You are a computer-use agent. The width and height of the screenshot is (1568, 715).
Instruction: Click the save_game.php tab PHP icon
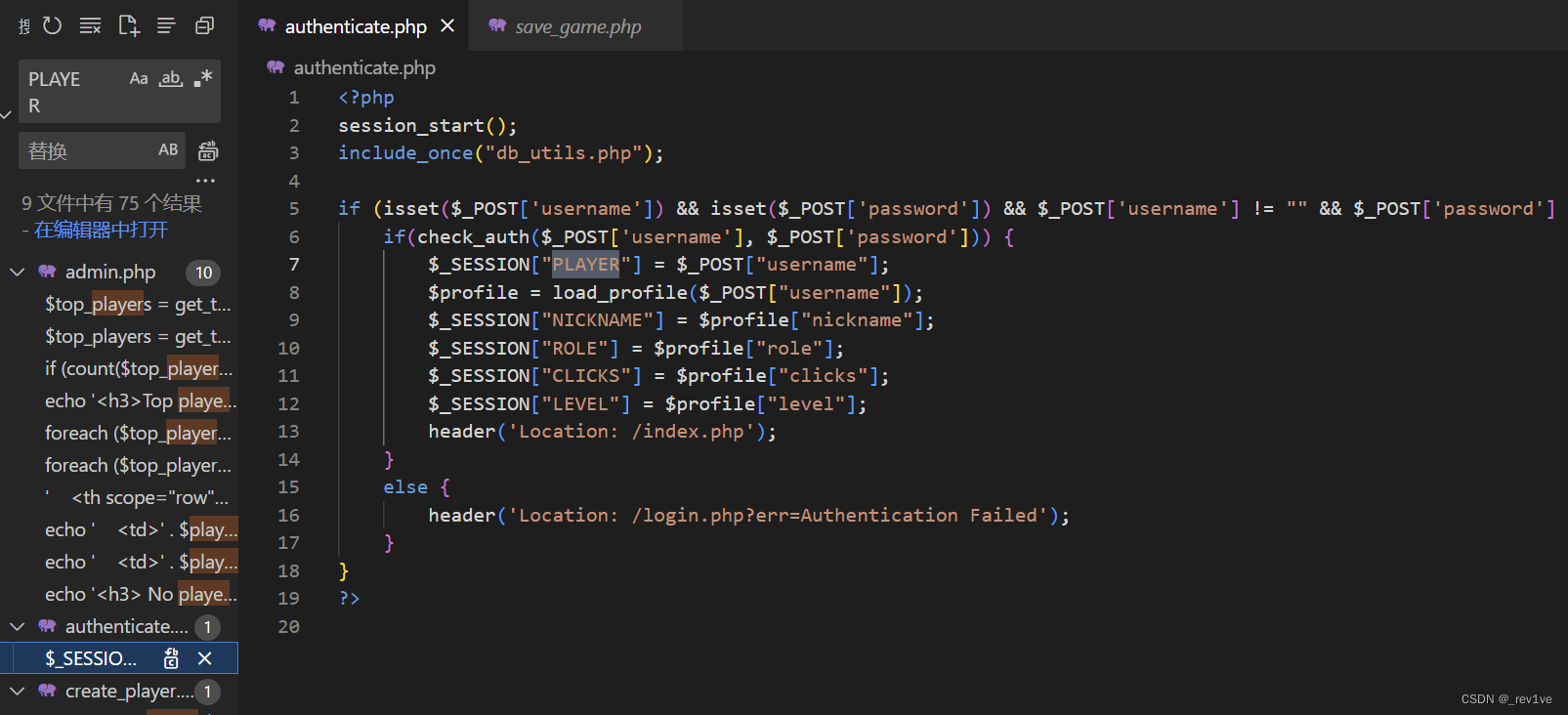[x=497, y=25]
